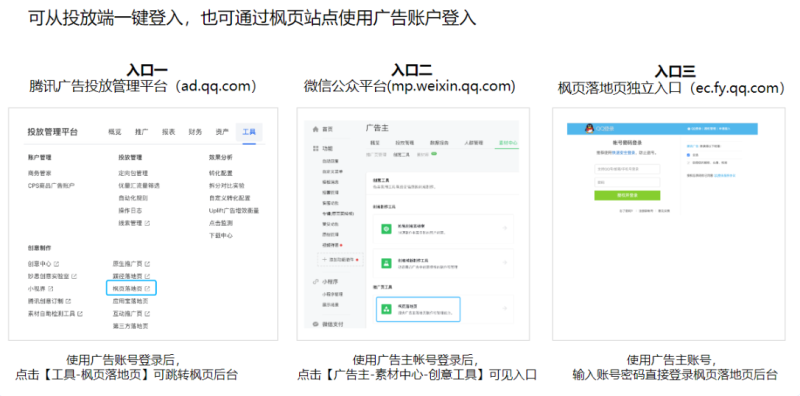The width and height of the screenshot is (800, 396).
Task: Switch to the 概览 tab in 投放管理平台
Action: [115, 132]
